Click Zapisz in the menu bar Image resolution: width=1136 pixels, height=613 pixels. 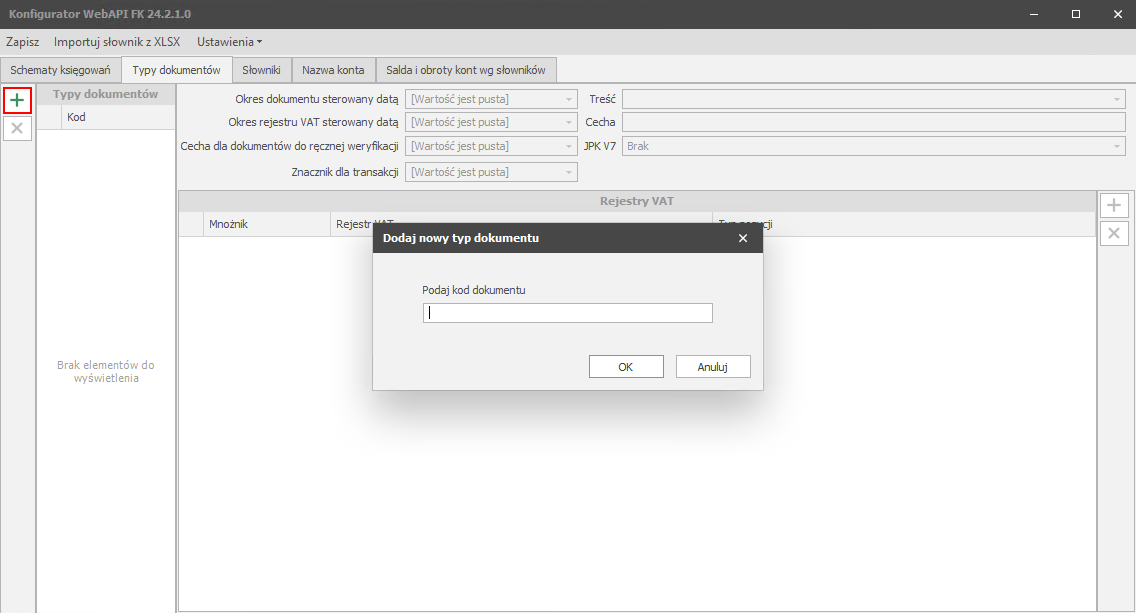(x=22, y=42)
